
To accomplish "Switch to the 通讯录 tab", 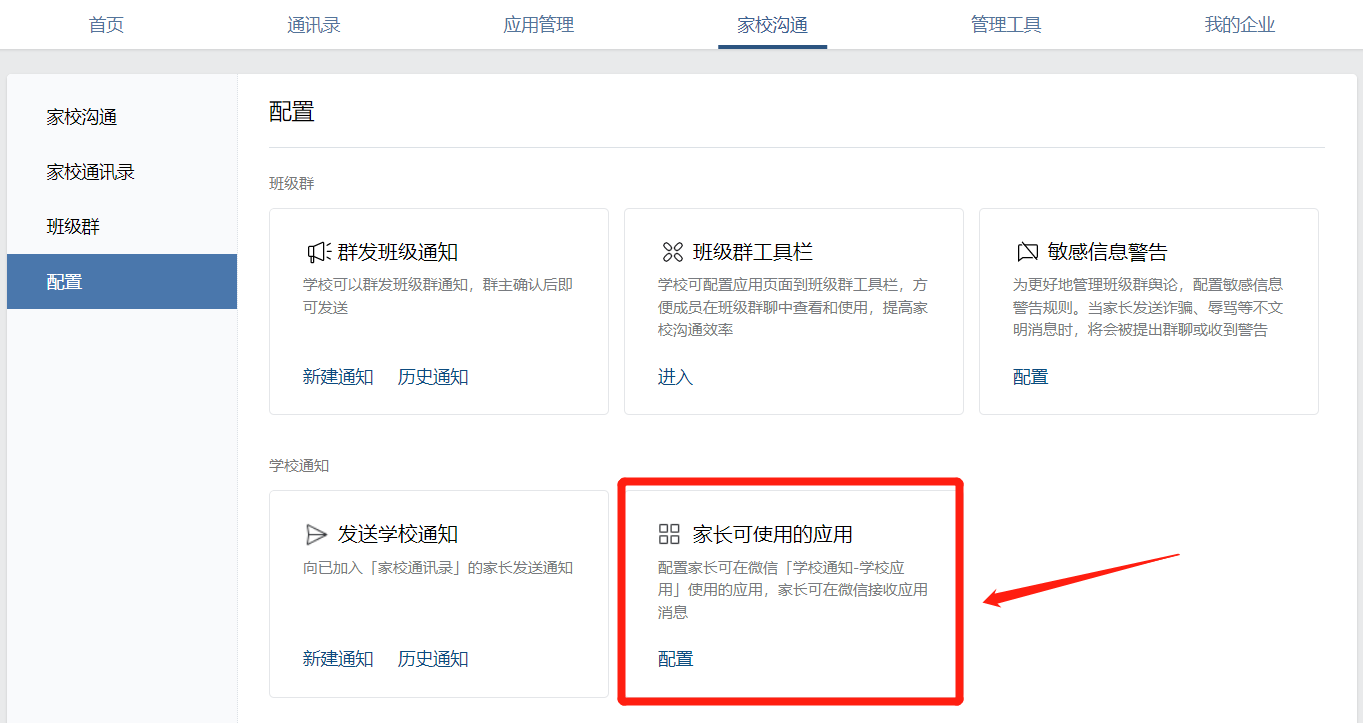I will click(x=314, y=25).
